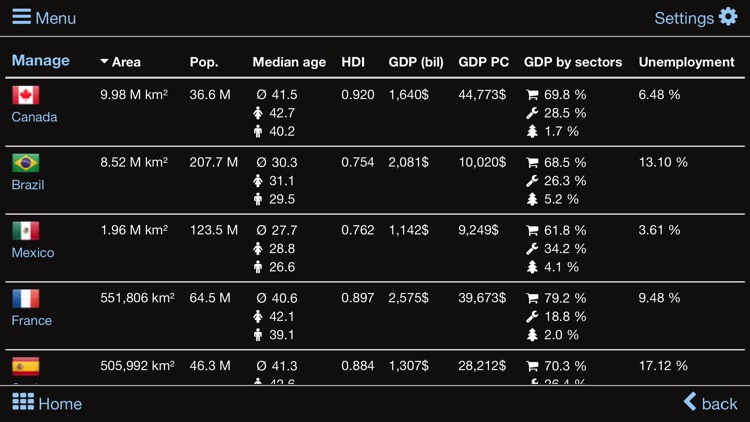Select the France flag icon
This screenshot has width=750, height=422.
(x=25, y=299)
